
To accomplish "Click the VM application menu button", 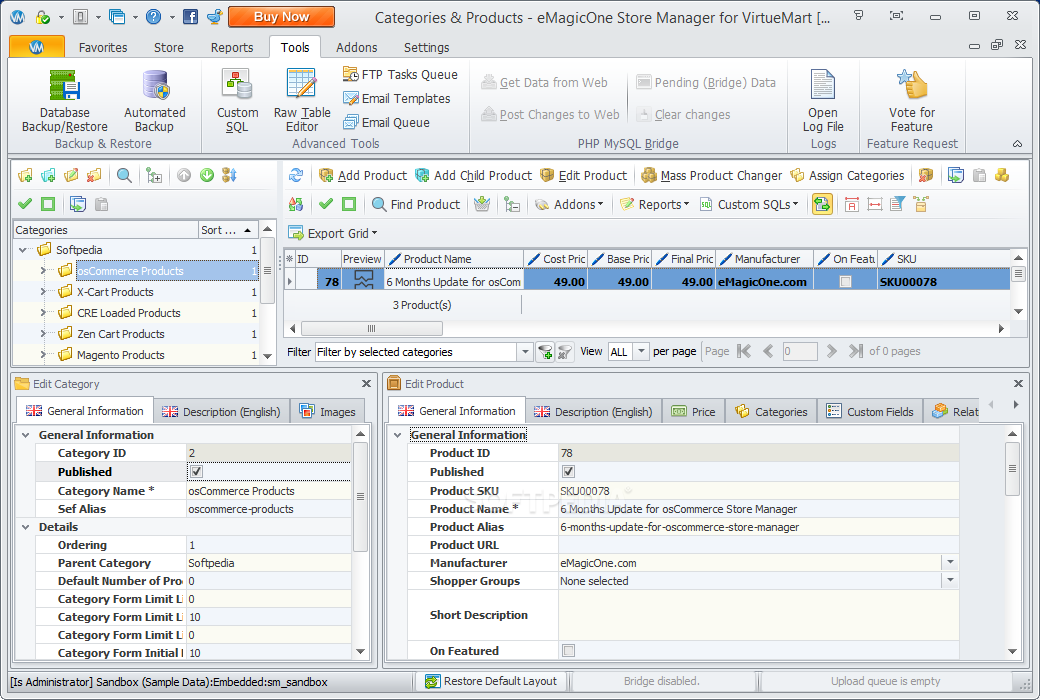I will pyautogui.click(x=36, y=46).
